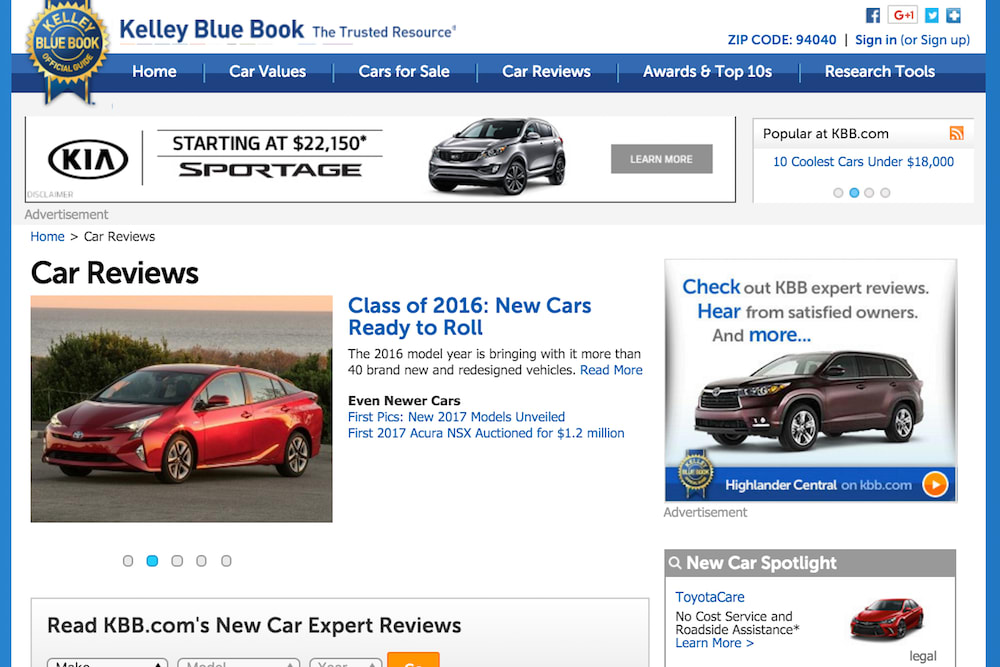
Task: Open First 2017 Acura NSX Auctioned article
Action: coord(486,433)
